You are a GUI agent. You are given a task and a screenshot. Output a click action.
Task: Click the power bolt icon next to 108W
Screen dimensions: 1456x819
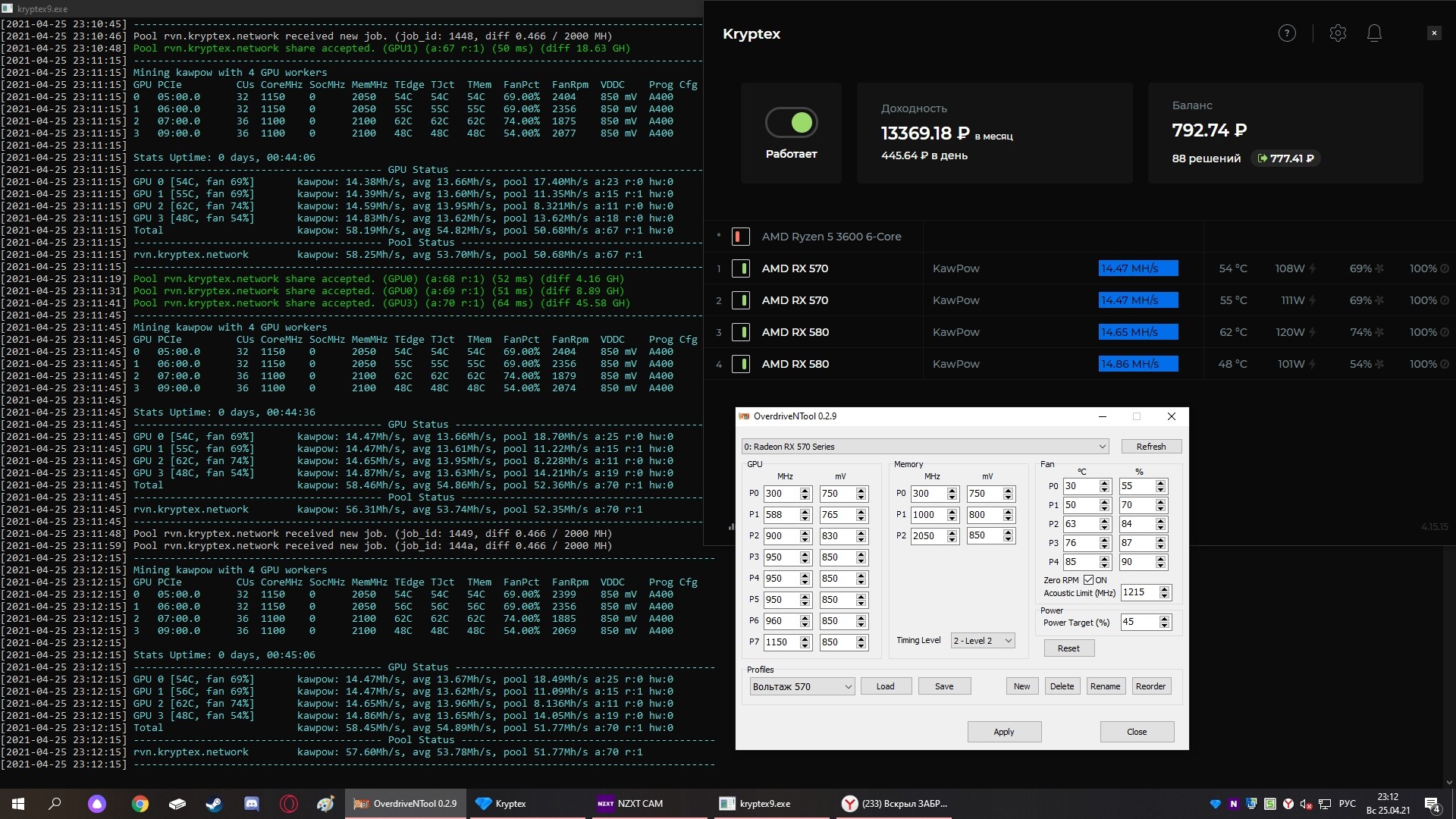pyautogui.click(x=1312, y=268)
